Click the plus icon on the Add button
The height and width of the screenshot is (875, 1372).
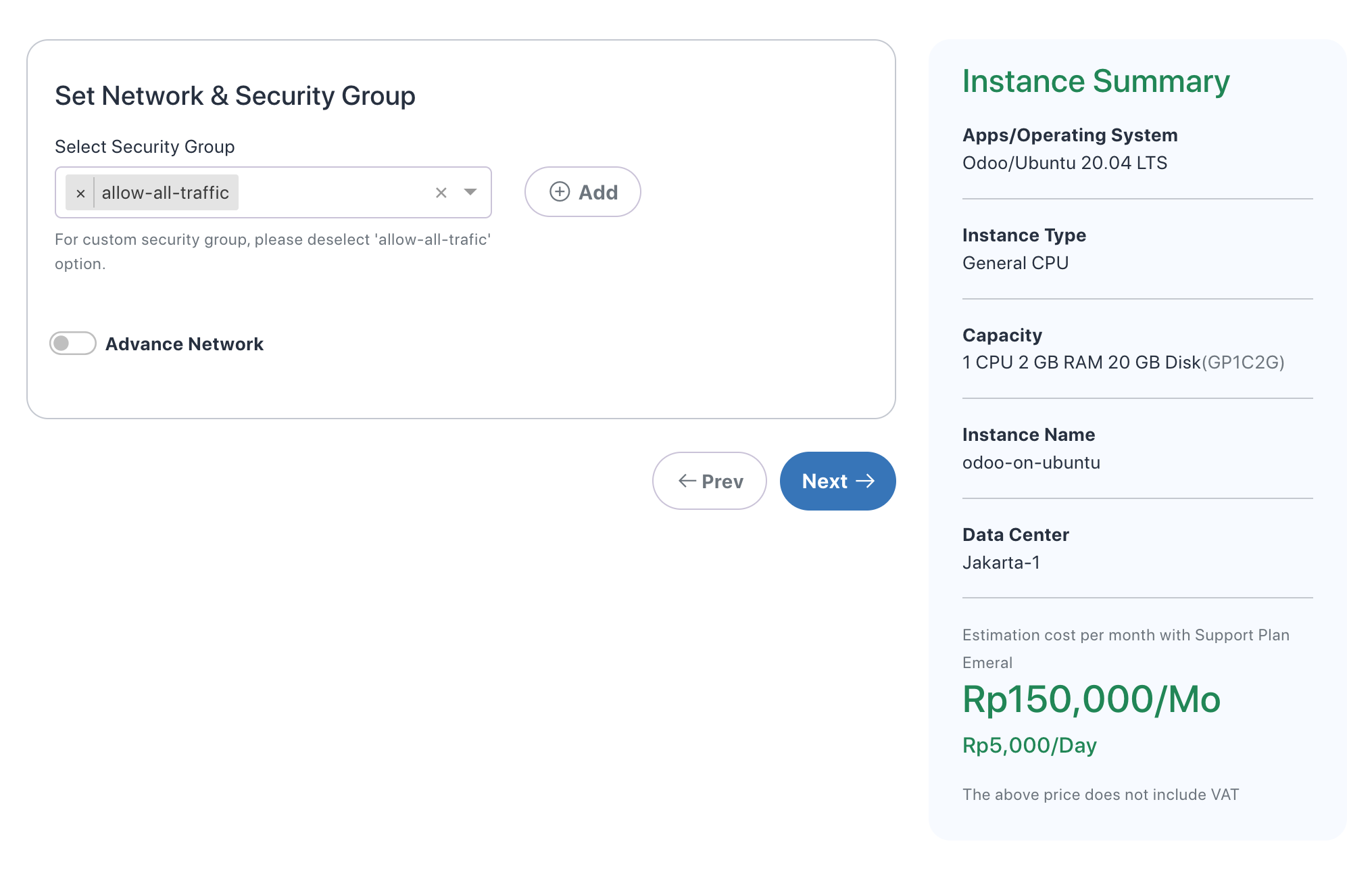(x=559, y=192)
